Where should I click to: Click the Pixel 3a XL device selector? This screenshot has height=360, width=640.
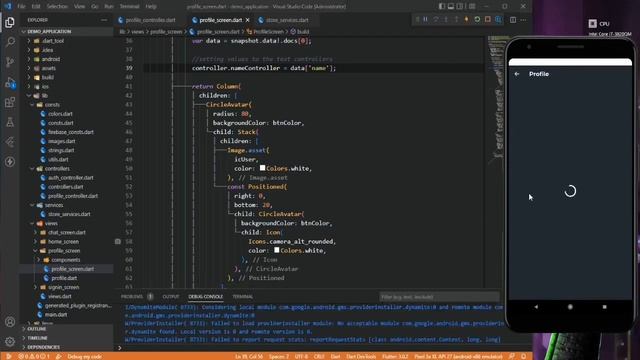click(x=458, y=356)
